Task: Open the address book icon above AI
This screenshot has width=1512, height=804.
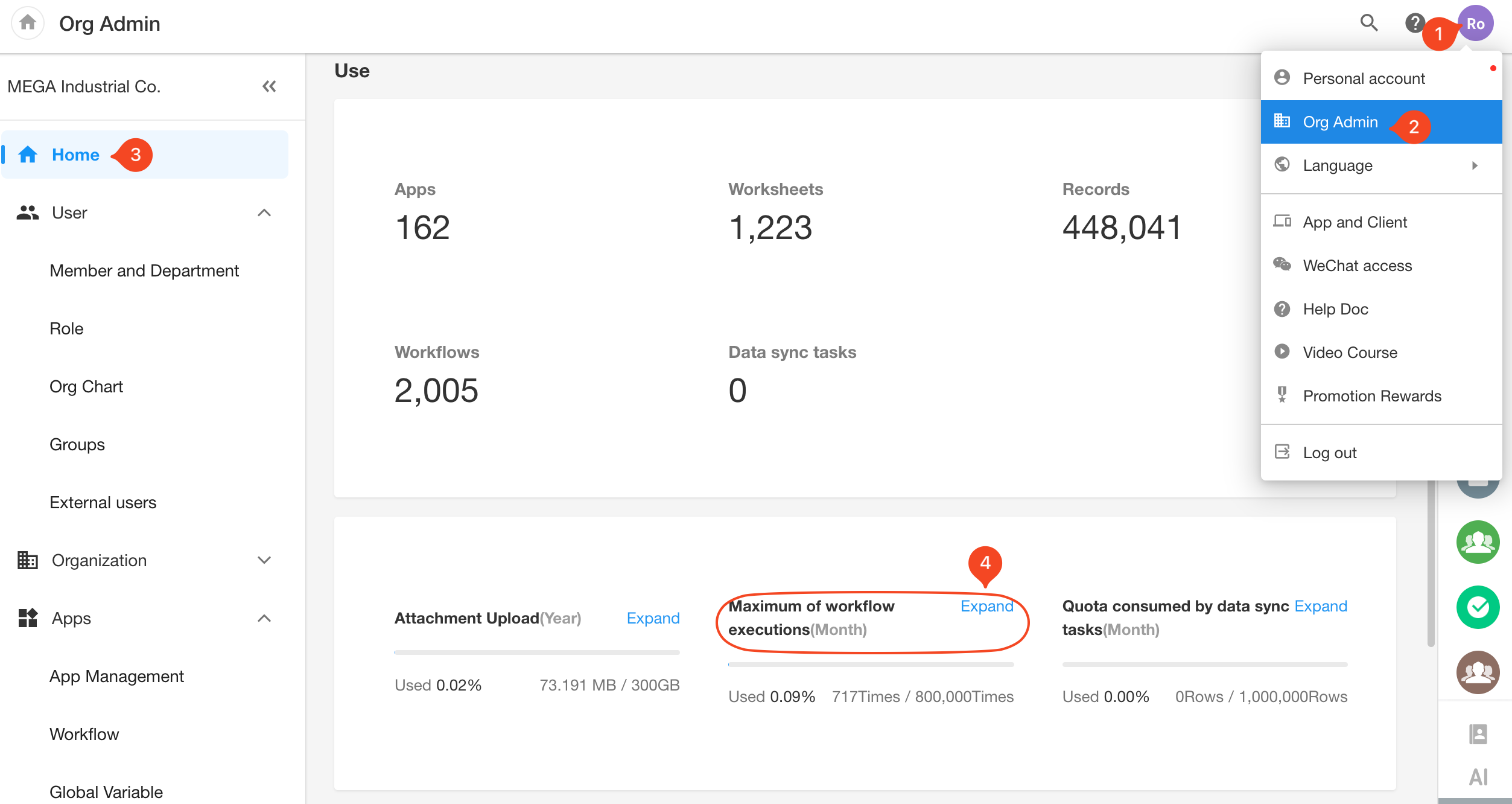Action: [x=1478, y=734]
